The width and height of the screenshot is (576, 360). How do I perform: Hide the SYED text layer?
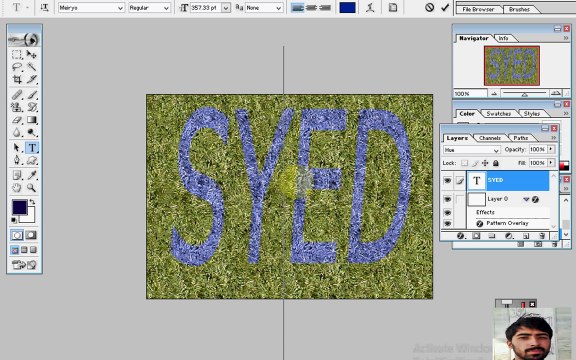[x=447, y=180]
